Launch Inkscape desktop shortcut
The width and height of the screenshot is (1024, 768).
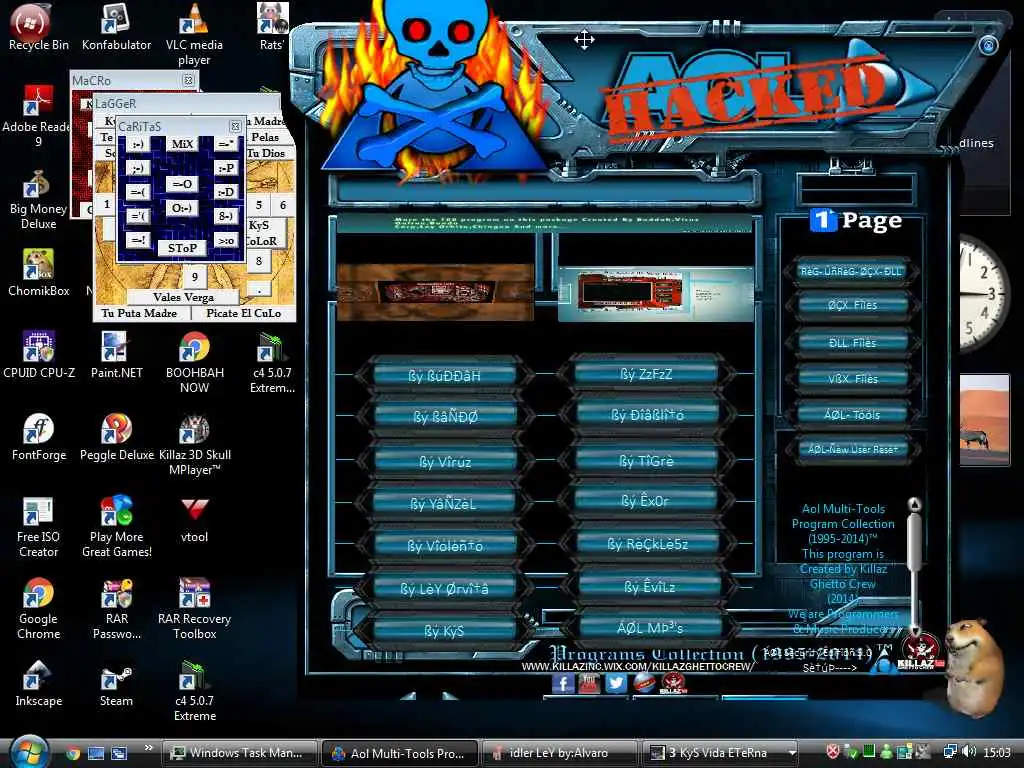39,683
